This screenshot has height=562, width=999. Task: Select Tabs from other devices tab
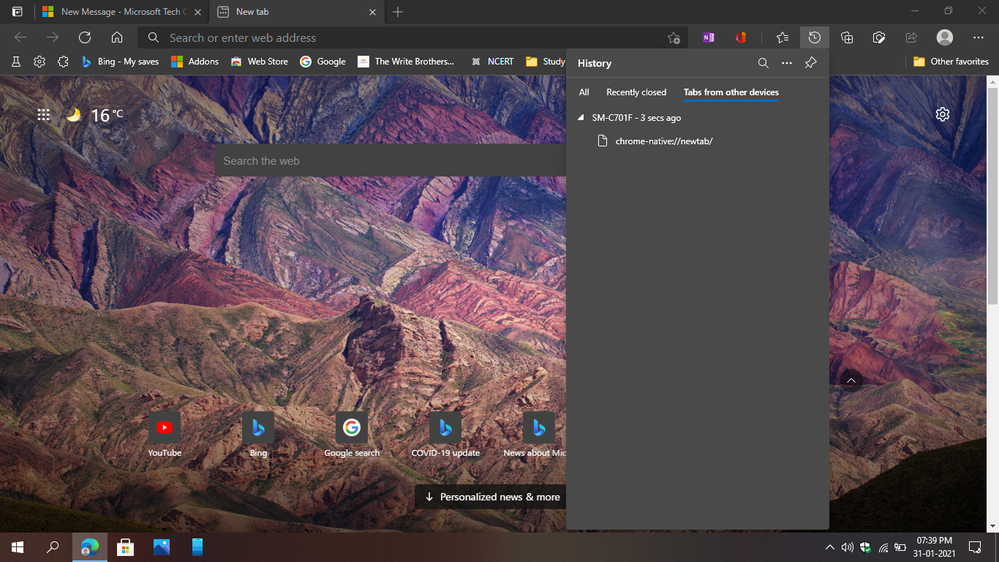tap(731, 92)
